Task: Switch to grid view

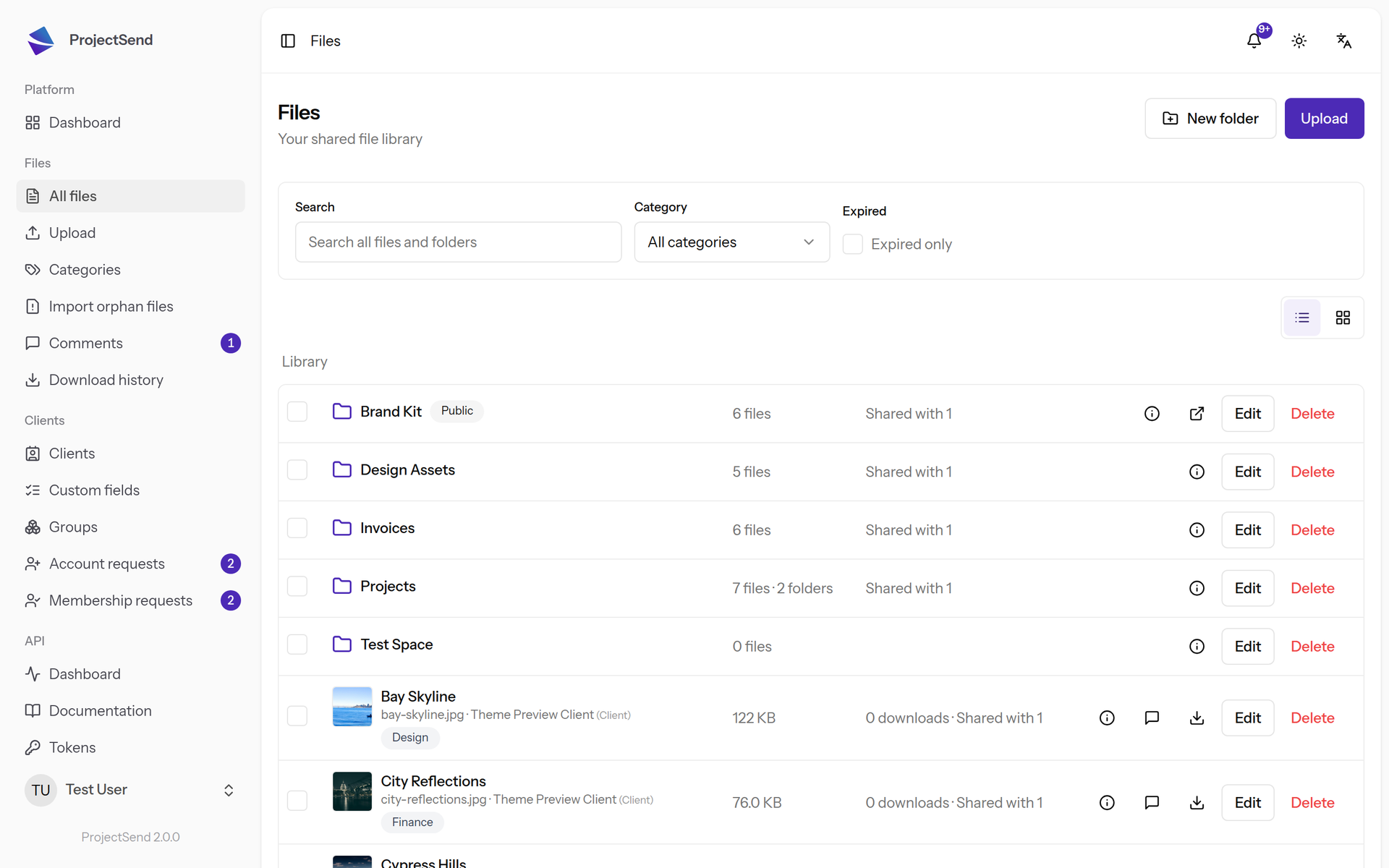Action: pos(1343,318)
